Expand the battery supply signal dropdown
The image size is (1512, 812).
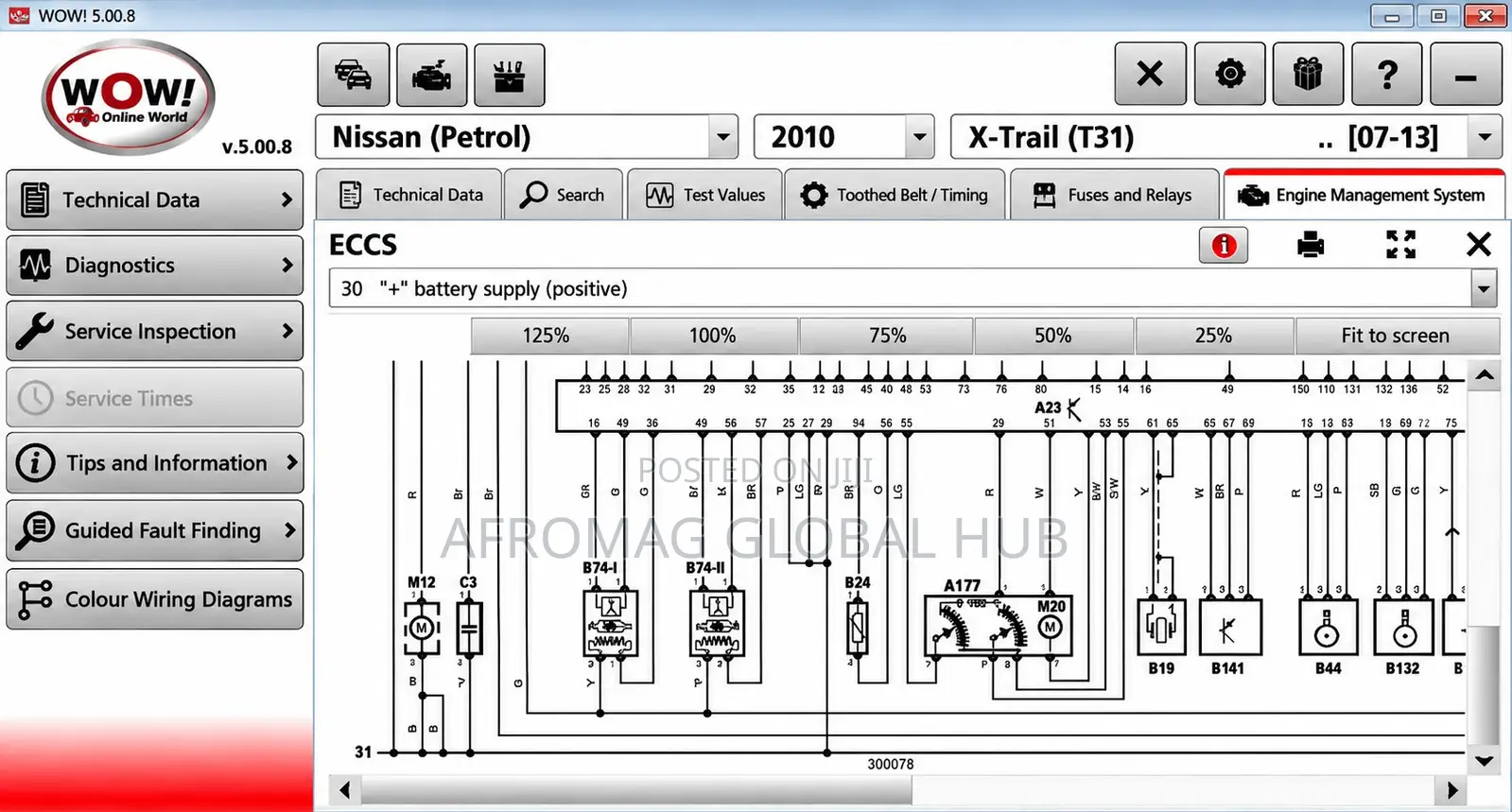(1484, 288)
